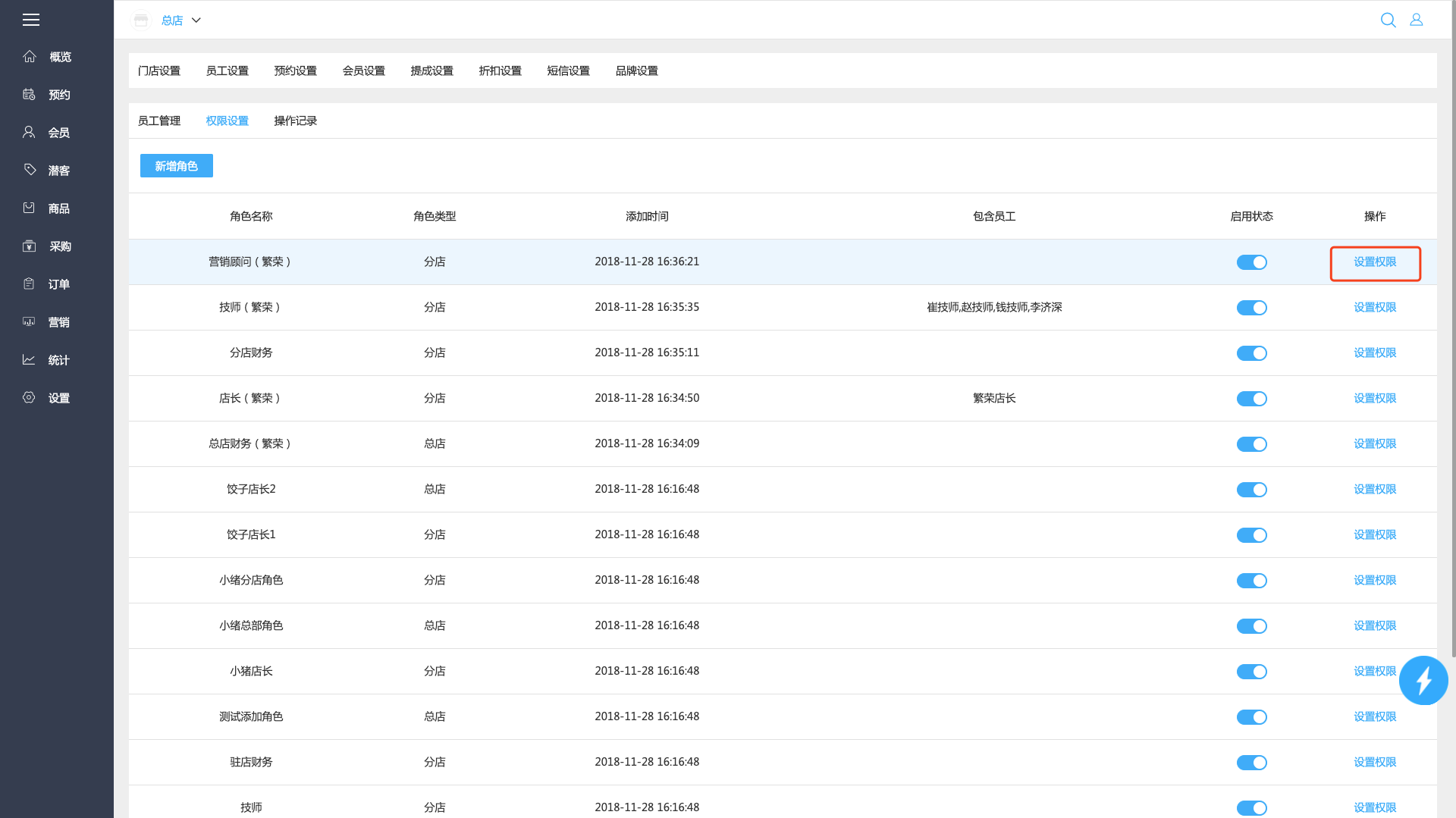The height and width of the screenshot is (818, 1456).
Task: Click 设置权限 for 技师（繁荣）
Action: [x=1375, y=308]
